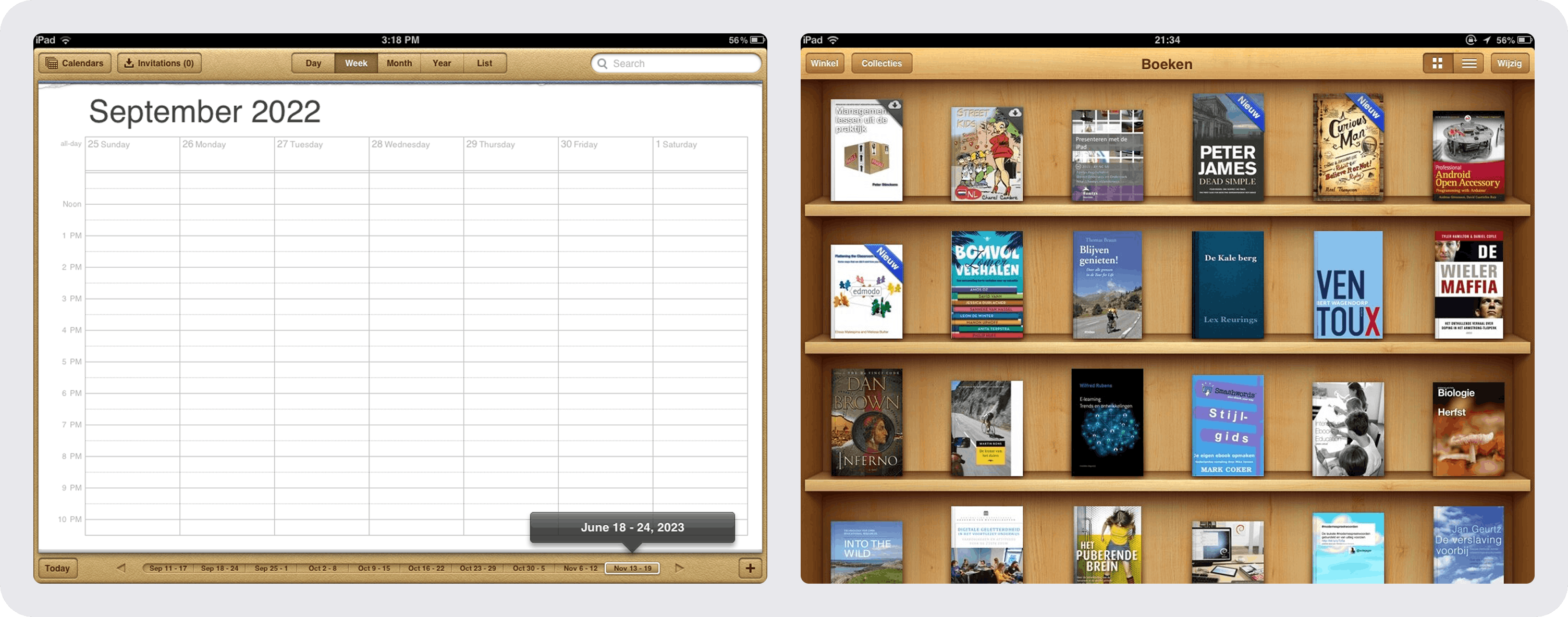Open Invitations (0) popover
The width and height of the screenshot is (1568, 617).
pyautogui.click(x=160, y=63)
